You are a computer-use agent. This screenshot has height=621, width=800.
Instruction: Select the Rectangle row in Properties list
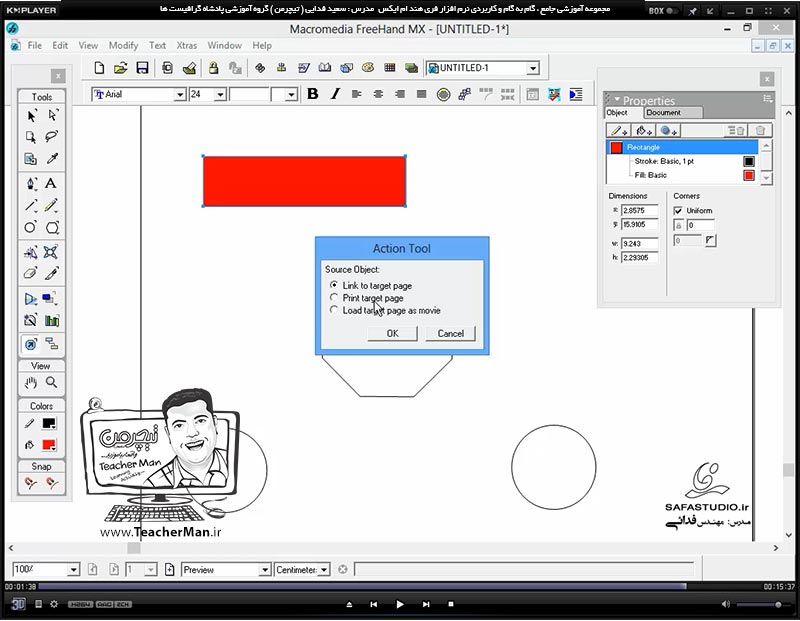tap(682, 147)
